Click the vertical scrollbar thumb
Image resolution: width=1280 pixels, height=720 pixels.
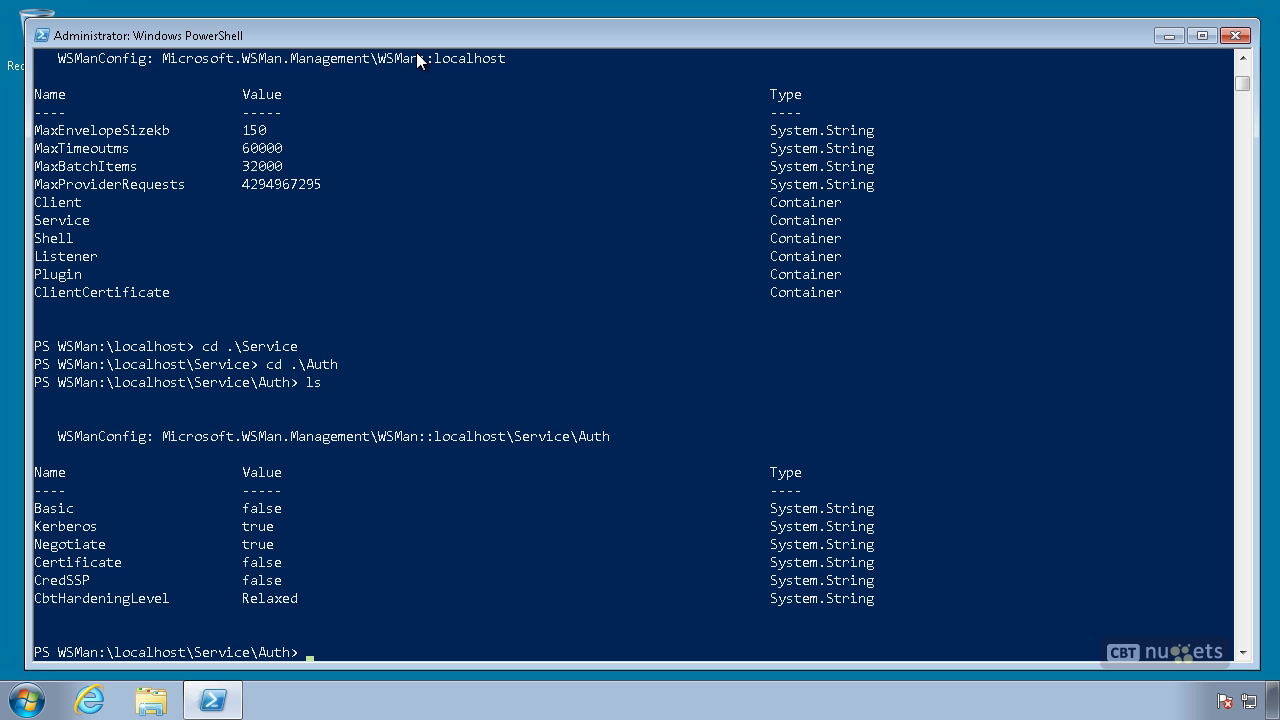click(1242, 83)
